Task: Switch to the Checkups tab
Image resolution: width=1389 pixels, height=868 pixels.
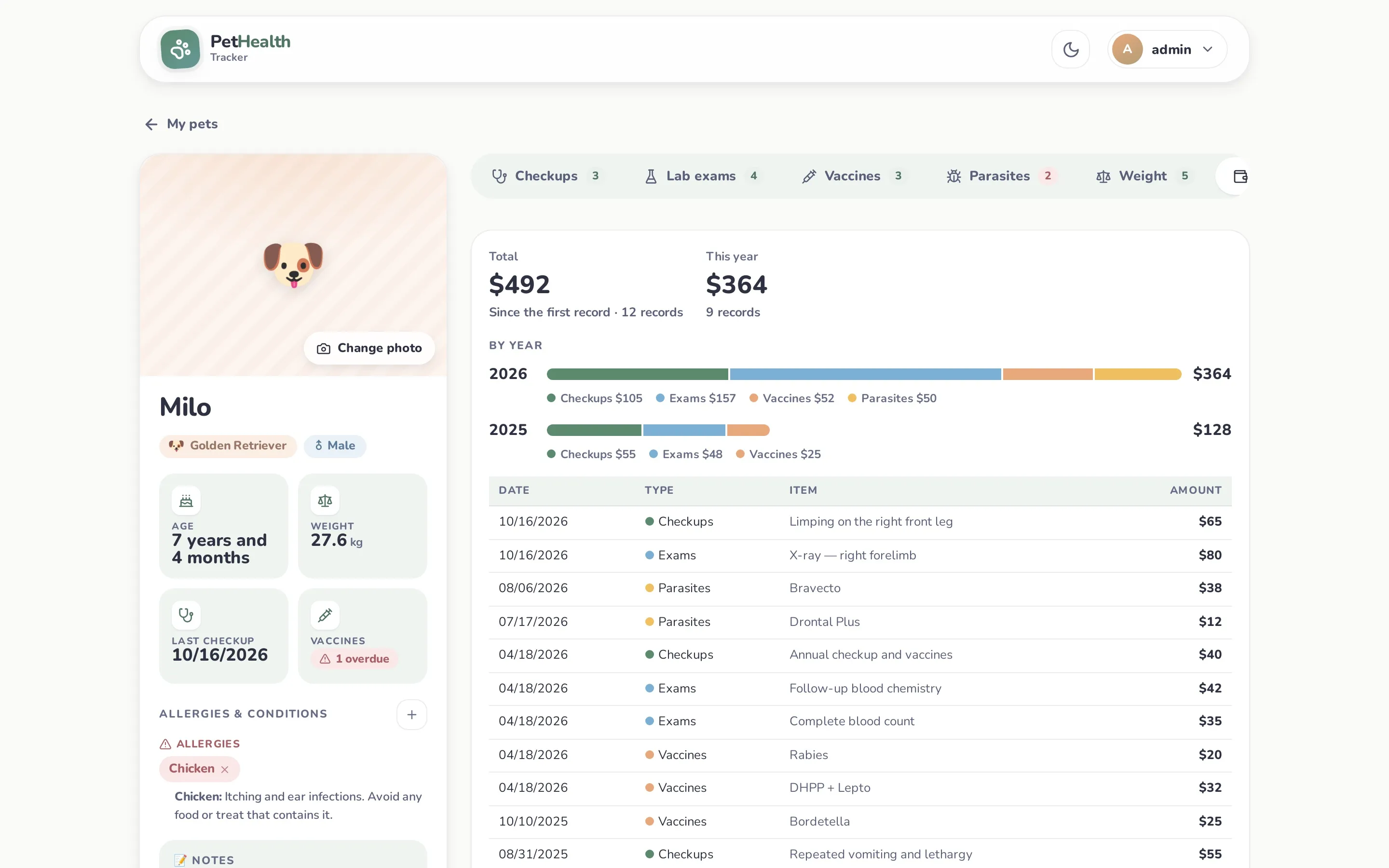Action: tap(546, 176)
